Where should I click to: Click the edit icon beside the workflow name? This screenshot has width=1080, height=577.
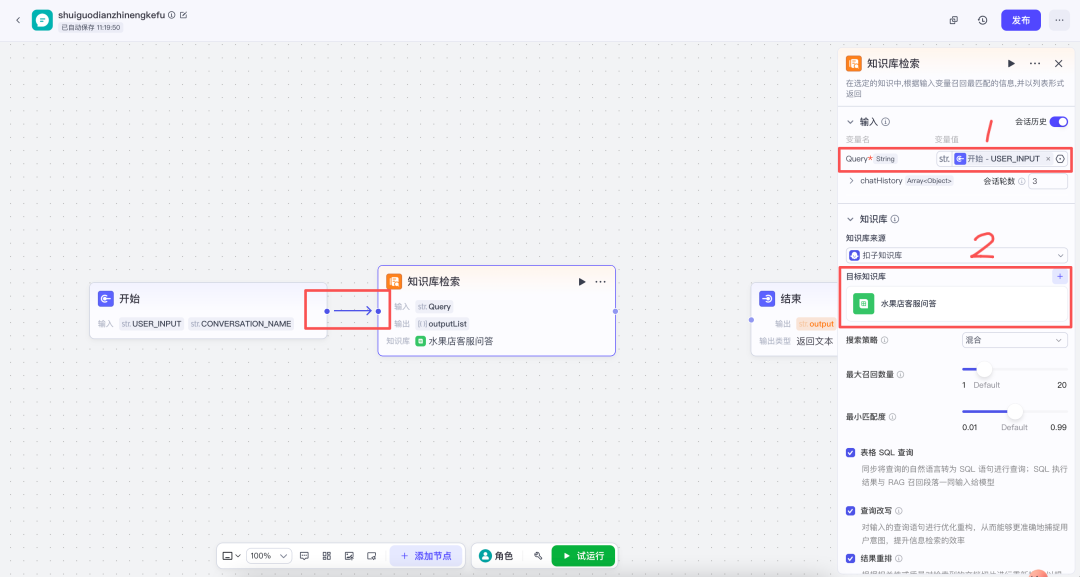point(183,15)
